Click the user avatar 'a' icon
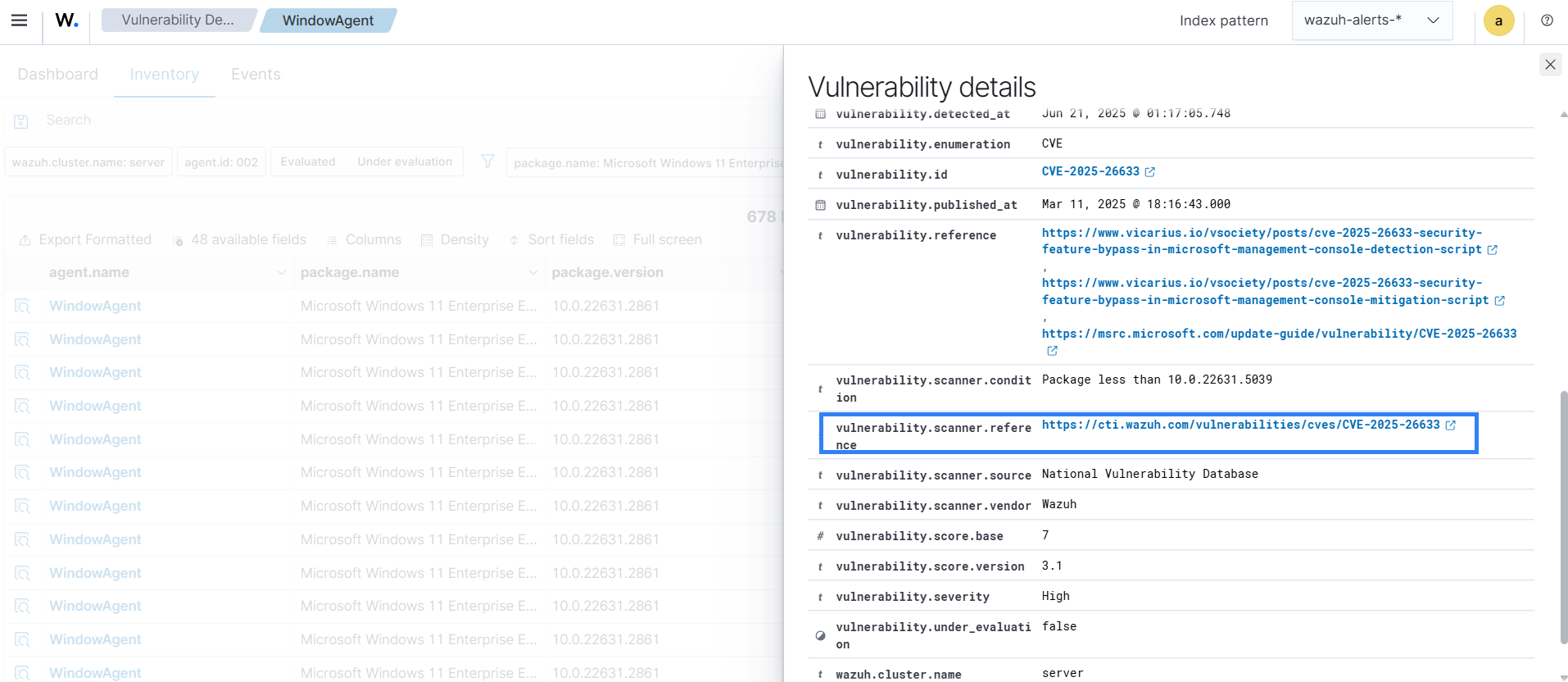This screenshot has height=682, width=1568. tap(1498, 21)
